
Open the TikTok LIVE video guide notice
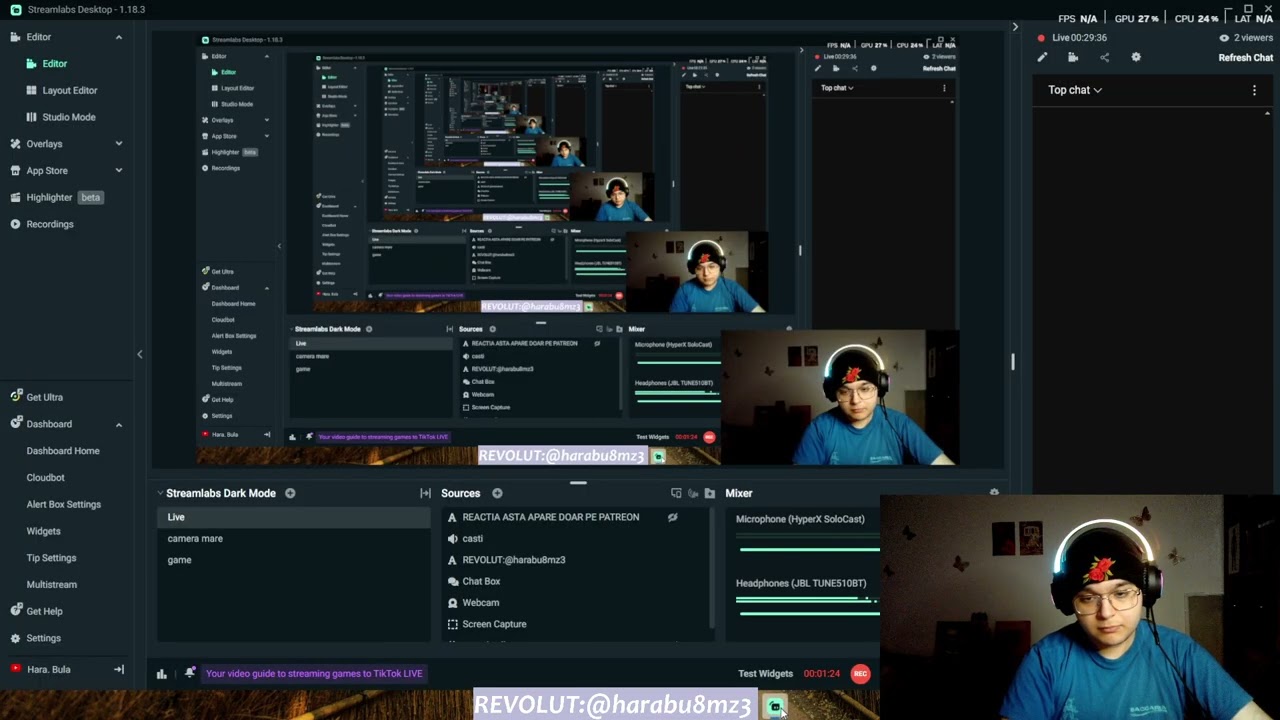pyautogui.click(x=314, y=673)
